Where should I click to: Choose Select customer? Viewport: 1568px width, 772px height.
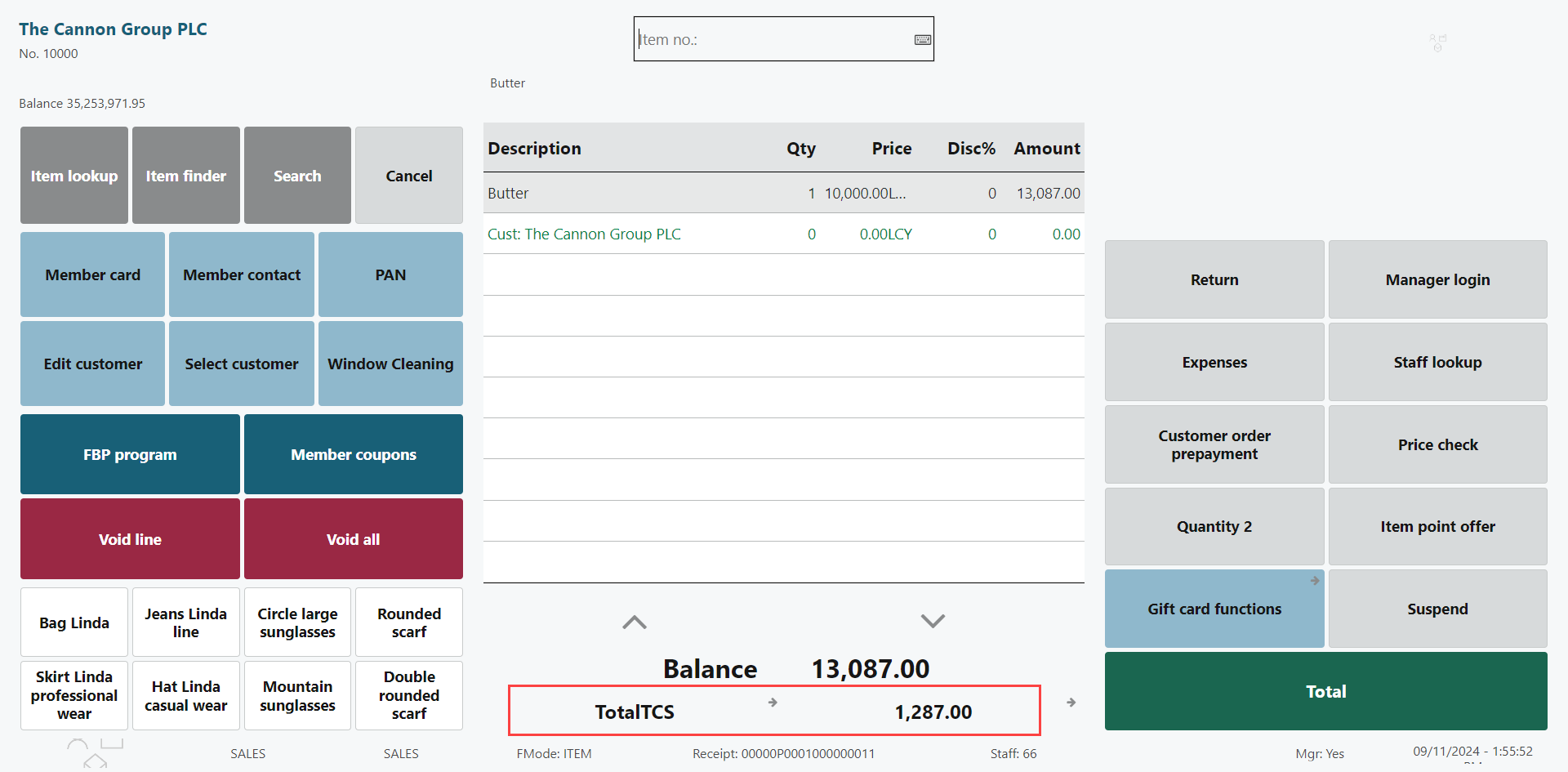[241, 364]
